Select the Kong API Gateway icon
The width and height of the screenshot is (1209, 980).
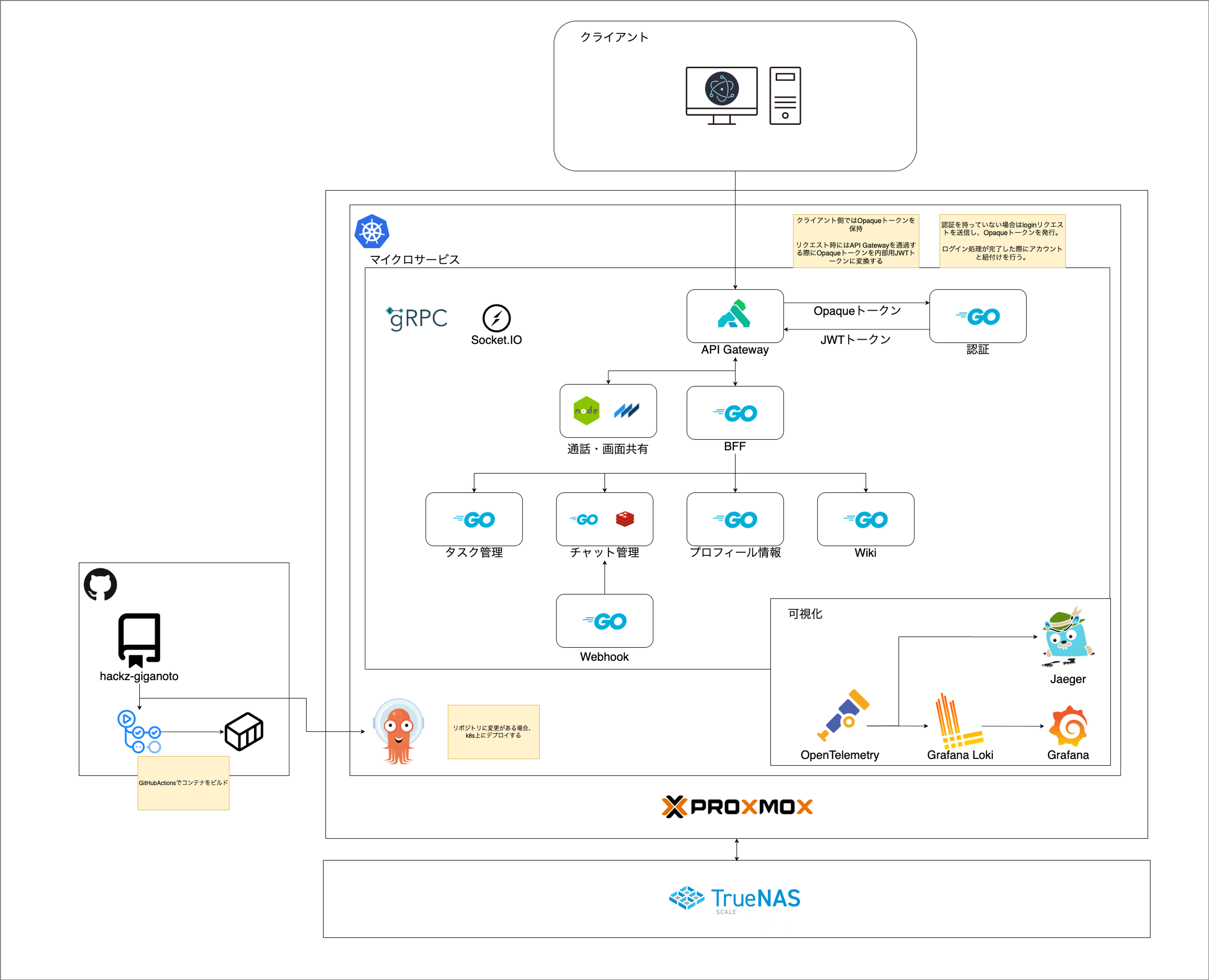tap(734, 313)
